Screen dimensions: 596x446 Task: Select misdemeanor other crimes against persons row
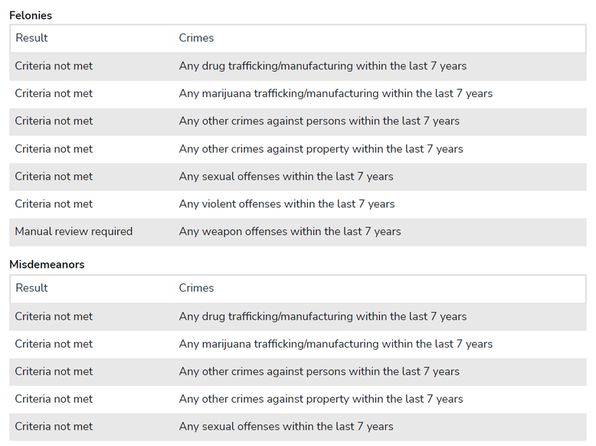click(x=298, y=372)
